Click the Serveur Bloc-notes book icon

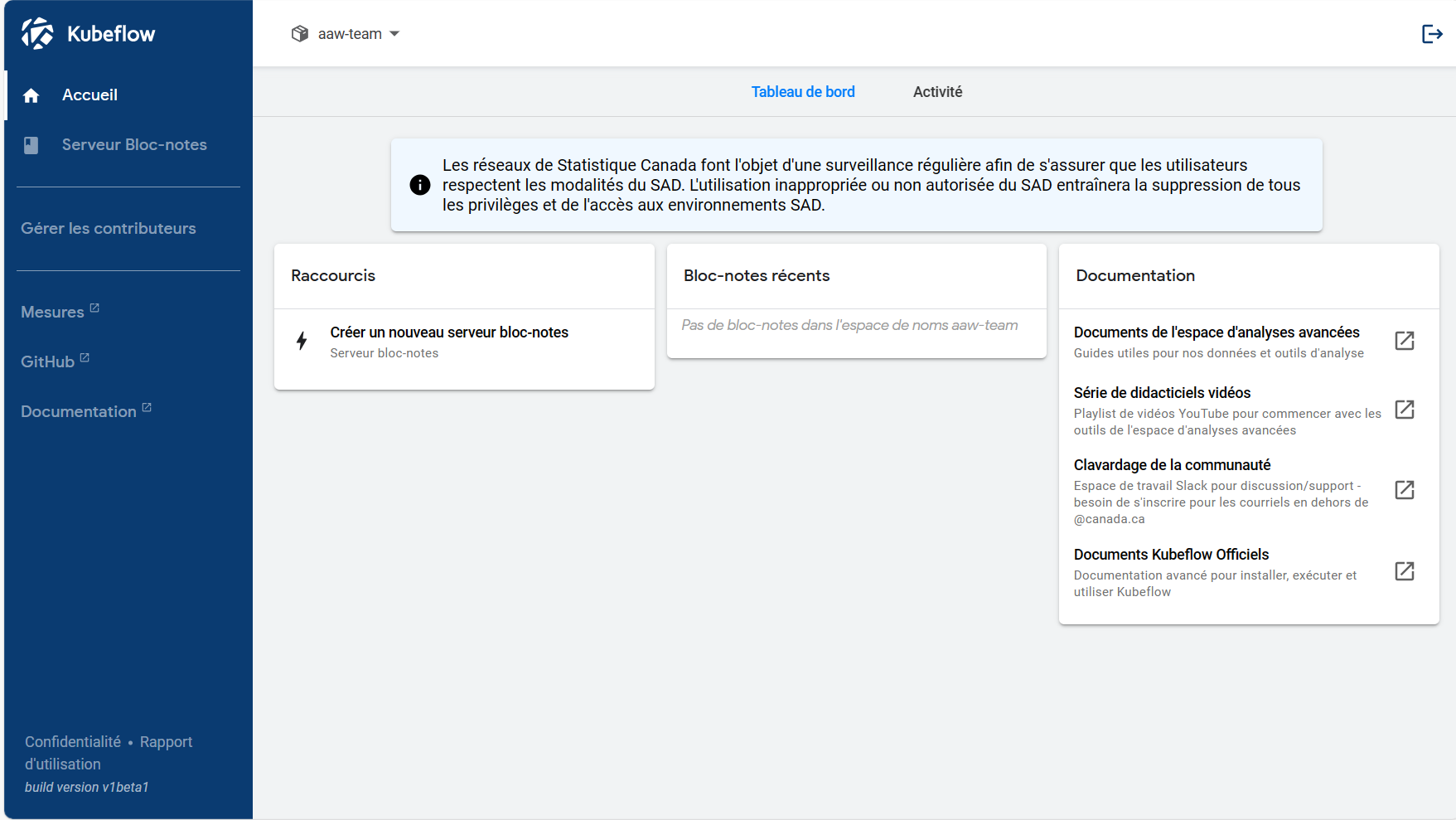tap(31, 145)
